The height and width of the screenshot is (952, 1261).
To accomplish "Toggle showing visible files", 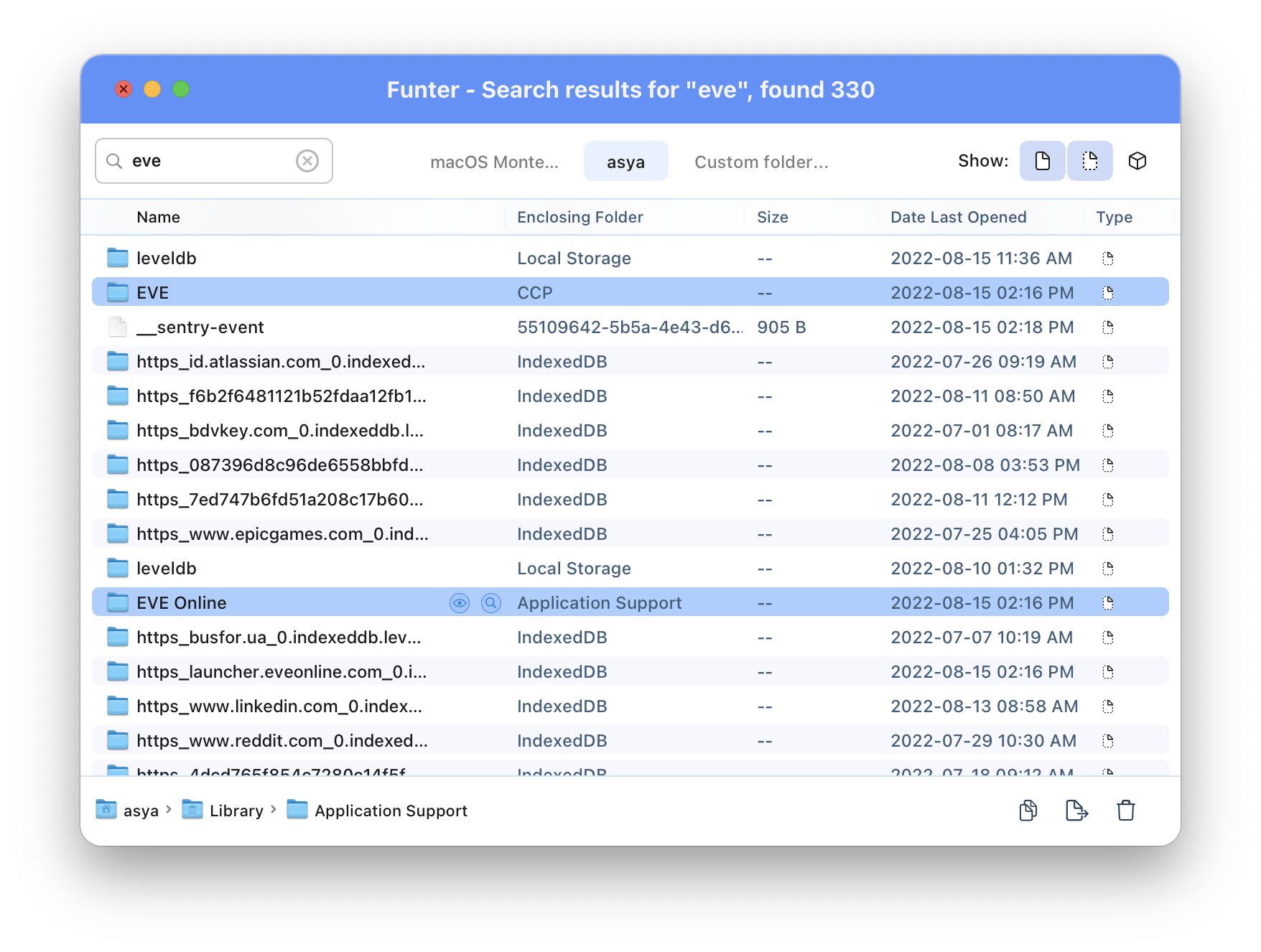I will (1042, 161).
